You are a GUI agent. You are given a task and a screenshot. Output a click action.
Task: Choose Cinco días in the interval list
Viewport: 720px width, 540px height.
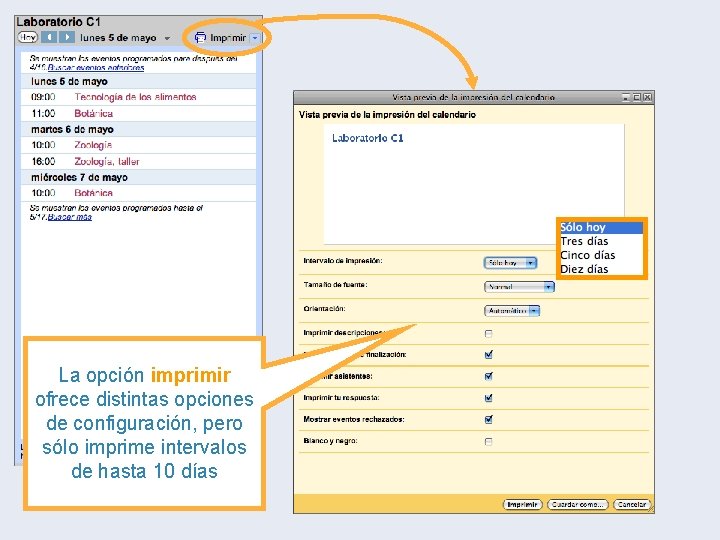pyautogui.click(x=601, y=255)
